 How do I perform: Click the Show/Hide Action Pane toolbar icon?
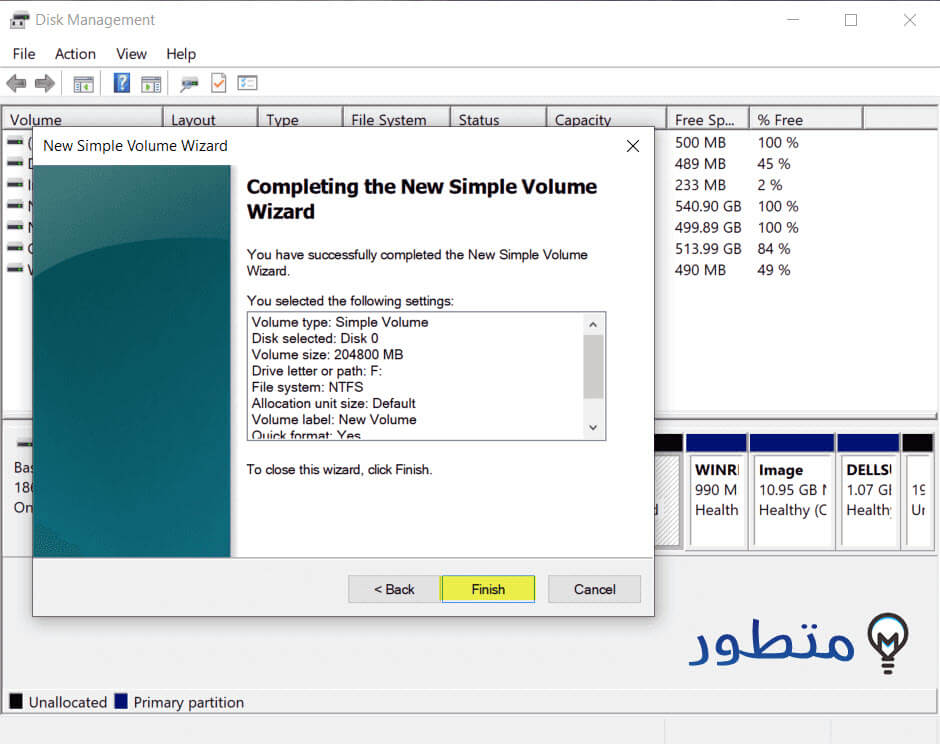point(151,84)
